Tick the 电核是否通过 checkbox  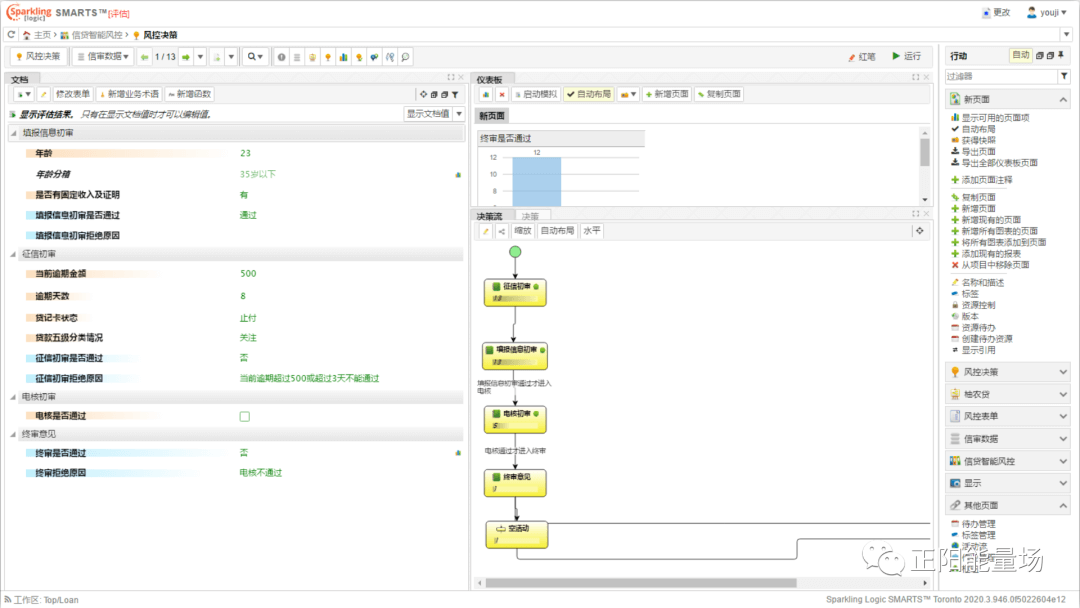tap(245, 417)
